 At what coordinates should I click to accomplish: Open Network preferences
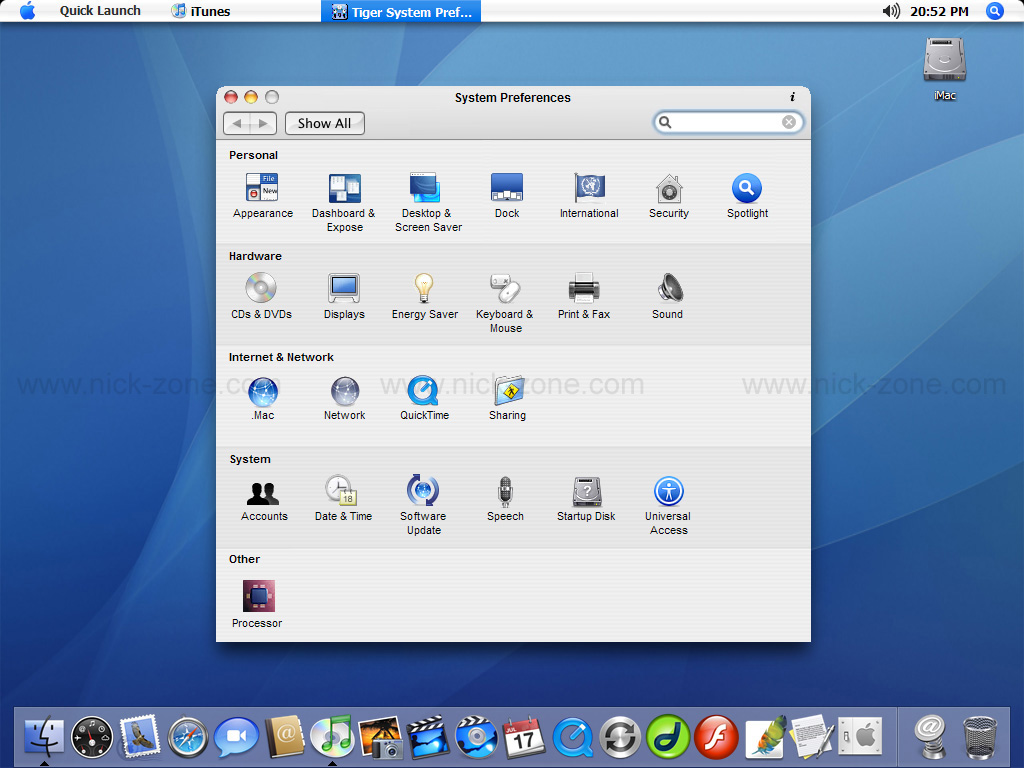pyautogui.click(x=344, y=398)
